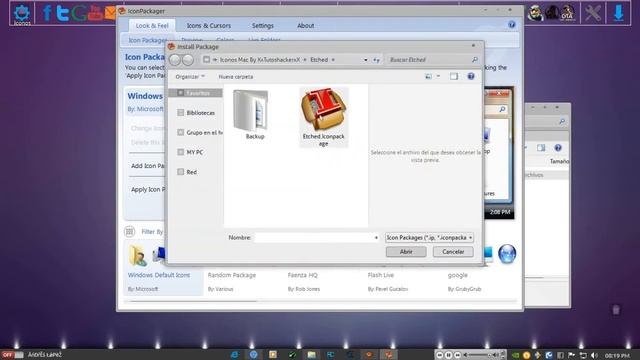Select the blue globe package icon
Image resolution: width=640 pixels, height=360 pixels.
[507, 253]
